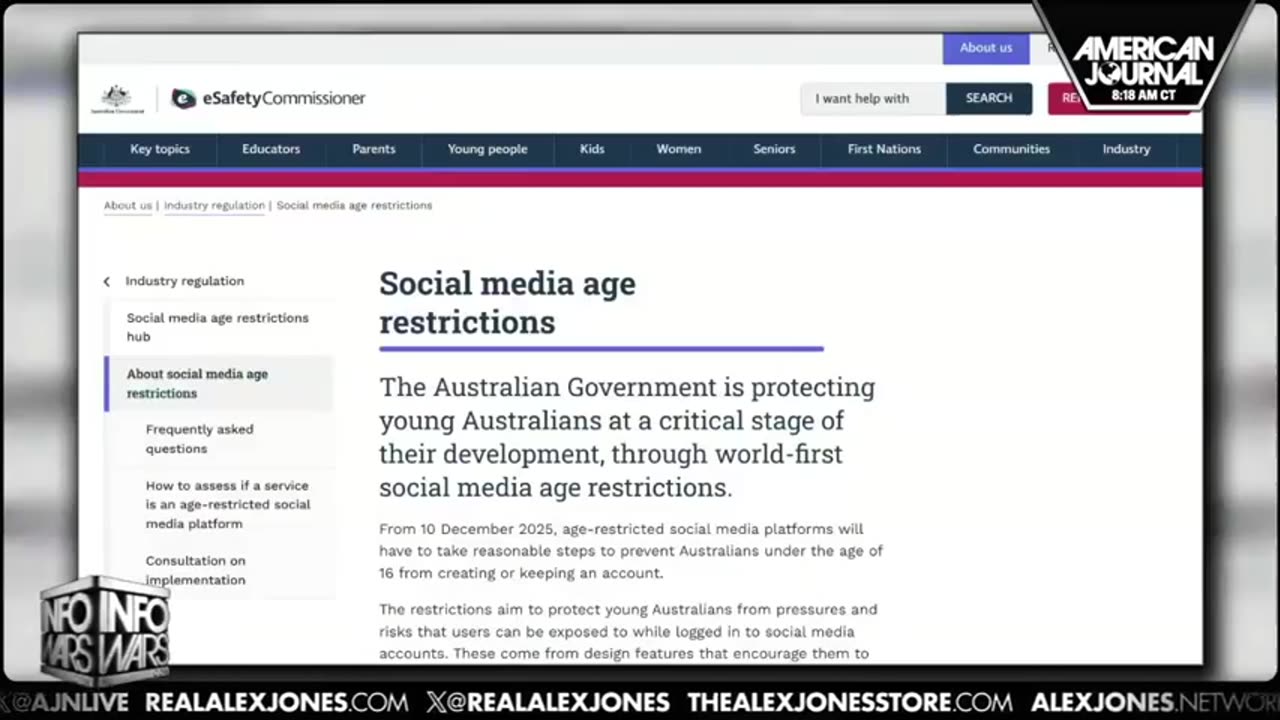Screen dimensions: 1280x720
Task: Follow the About us breadcrumb link
Action: click(x=128, y=205)
